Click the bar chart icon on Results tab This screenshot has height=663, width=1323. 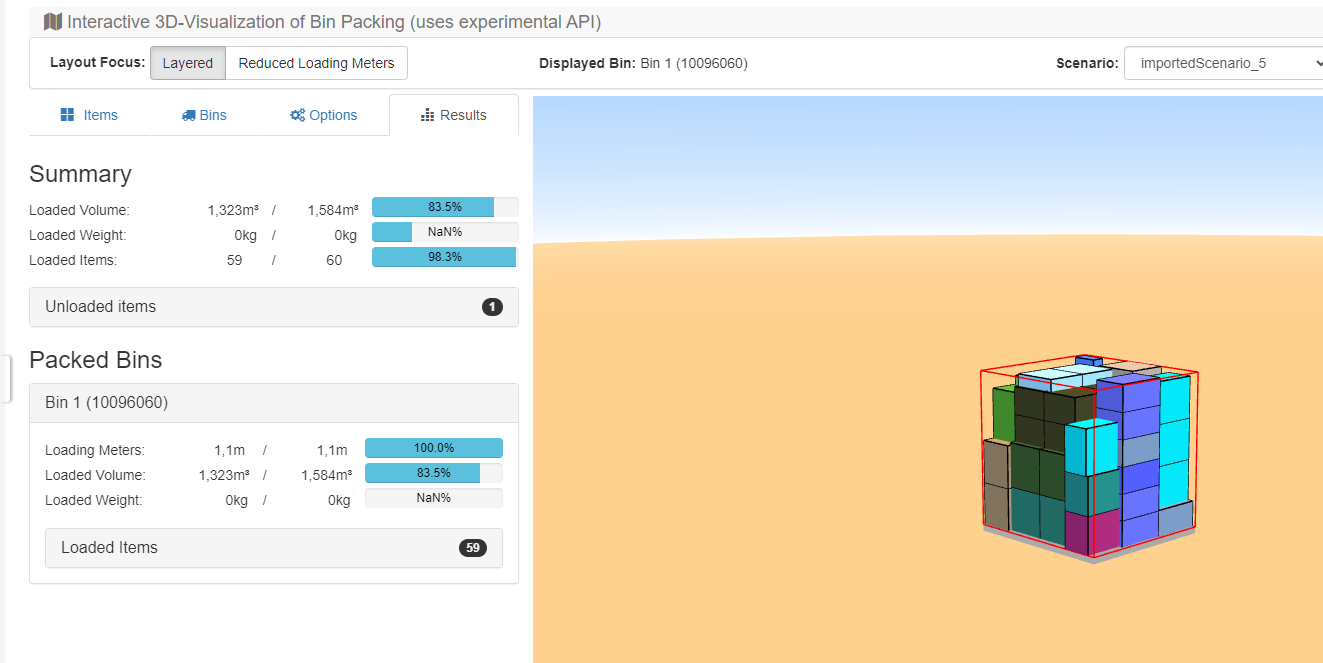point(428,115)
